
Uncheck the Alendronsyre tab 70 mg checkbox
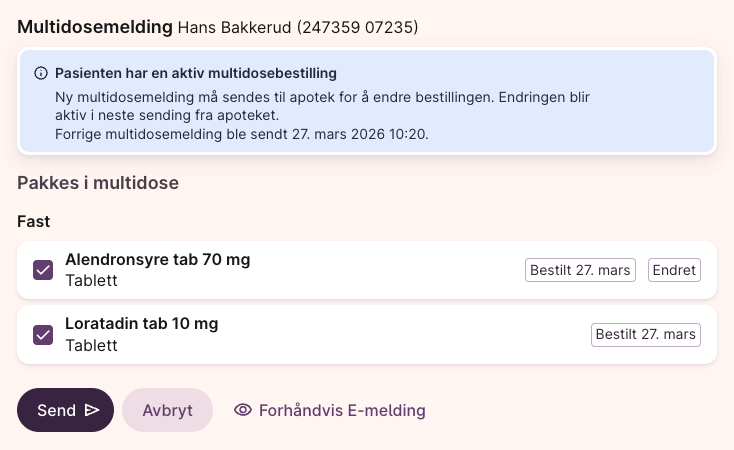tap(44, 270)
